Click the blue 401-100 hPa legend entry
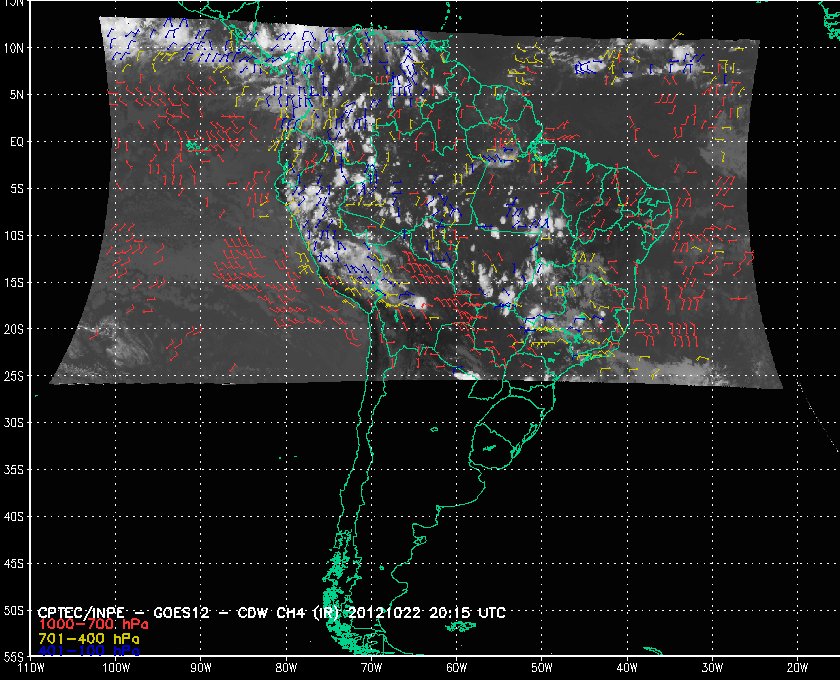The image size is (840, 680). (x=89, y=651)
